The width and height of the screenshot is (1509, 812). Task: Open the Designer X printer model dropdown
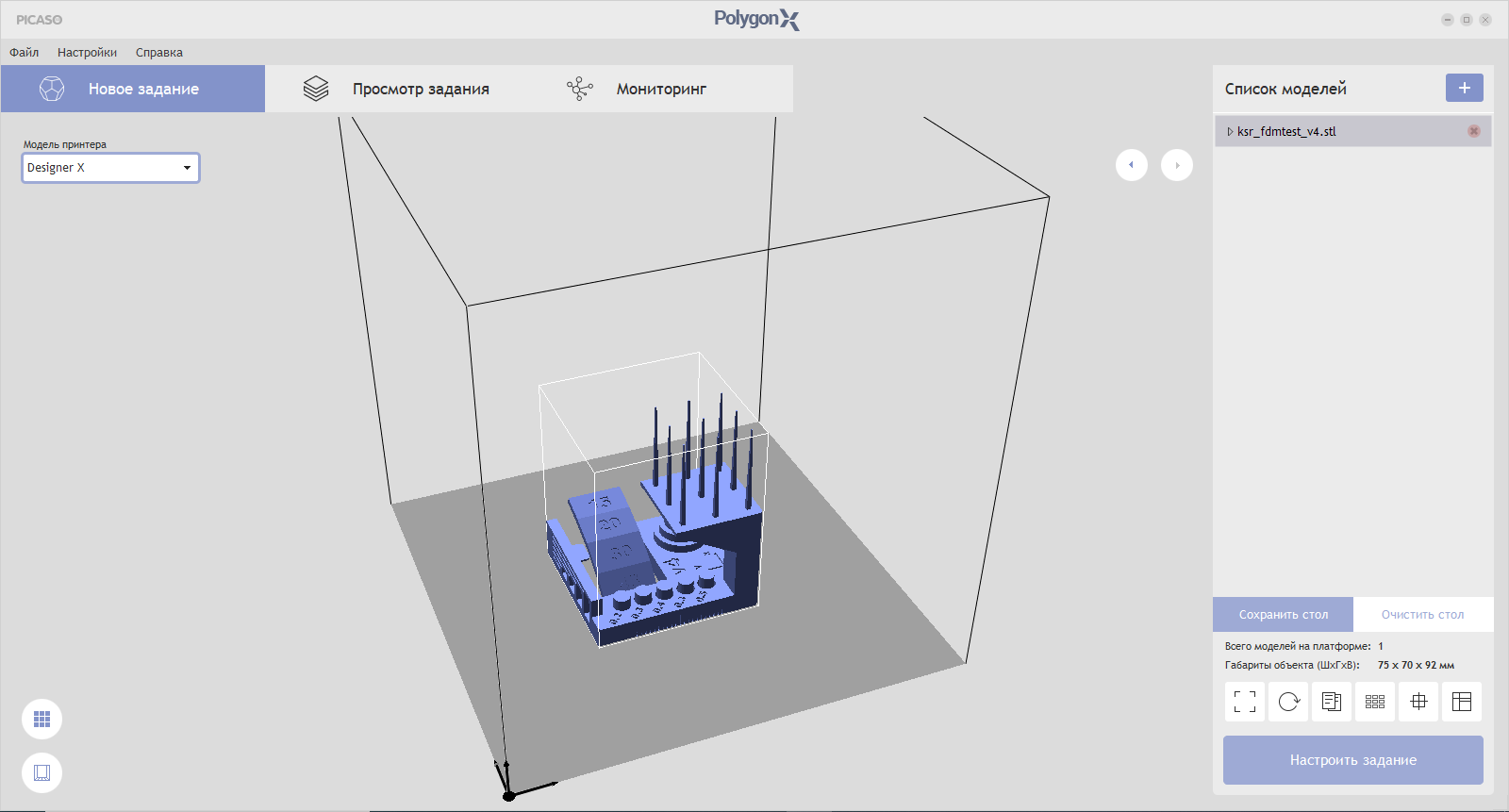click(110, 168)
